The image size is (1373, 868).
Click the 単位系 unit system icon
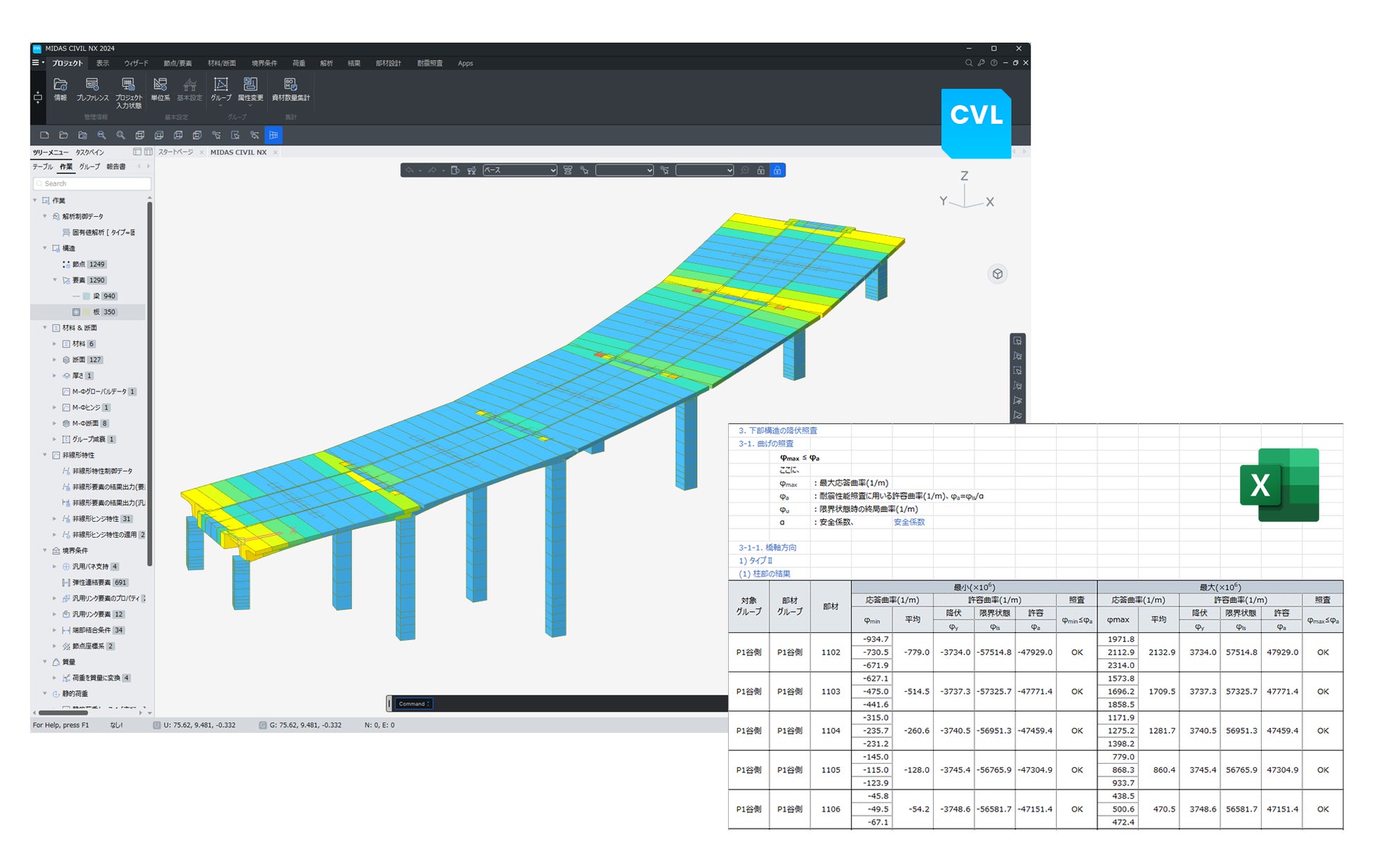160,85
